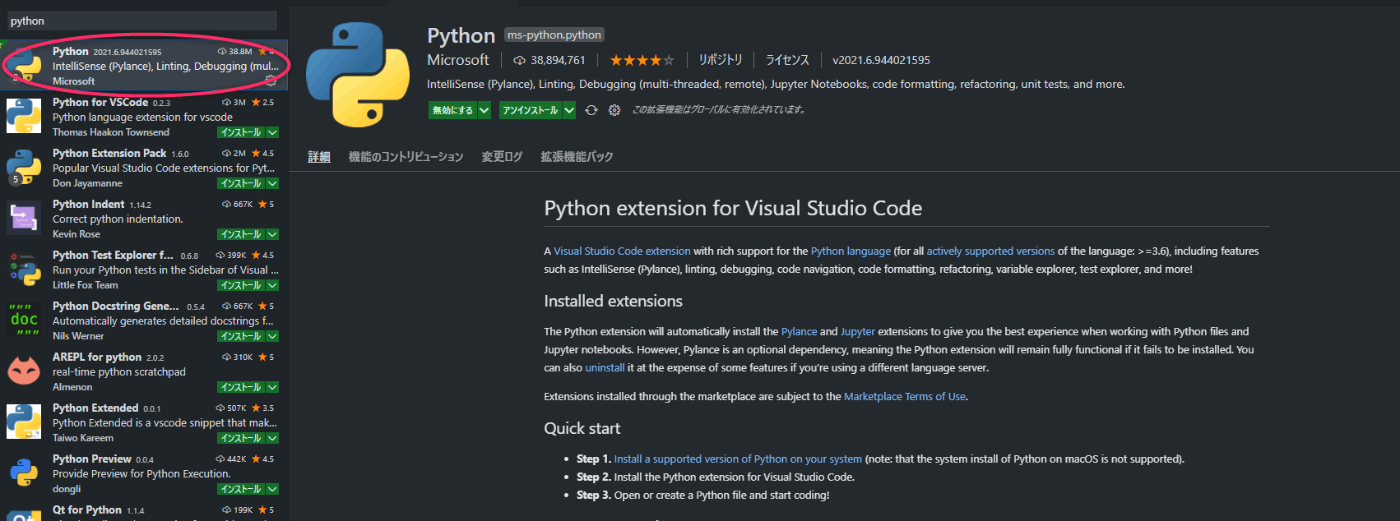Select Python Preview by dongli

pos(144,473)
